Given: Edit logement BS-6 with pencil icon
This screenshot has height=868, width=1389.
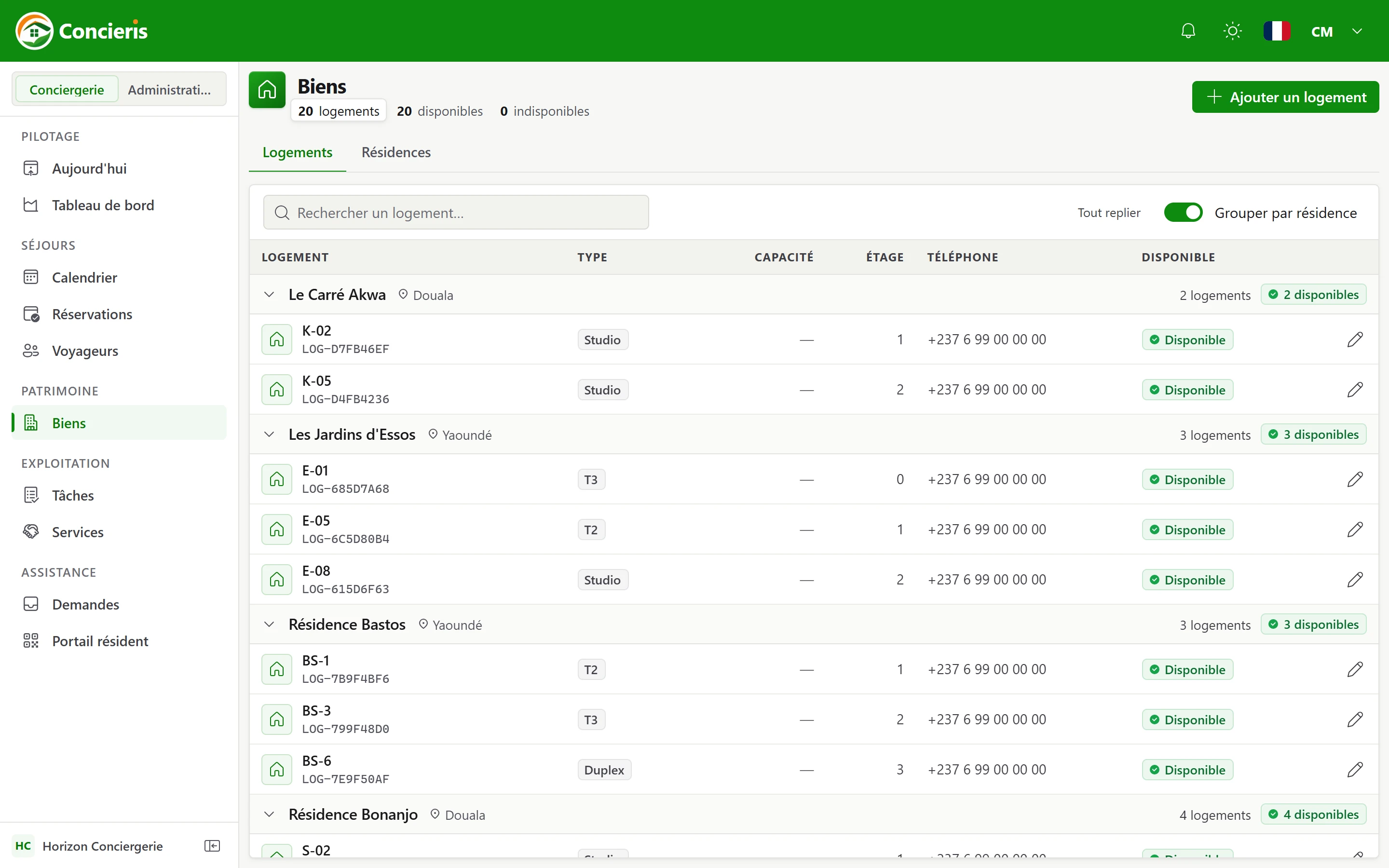Looking at the screenshot, I should pyautogui.click(x=1355, y=770).
